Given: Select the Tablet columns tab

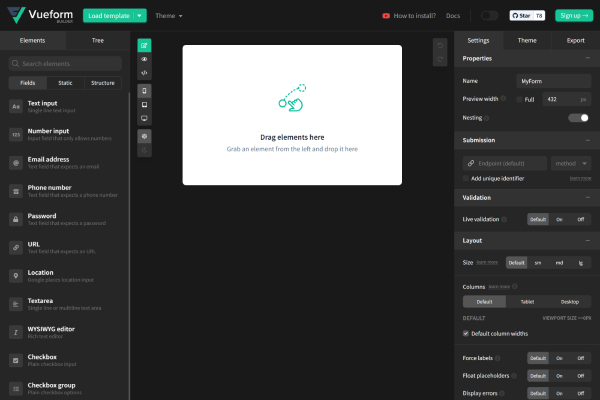Looking at the screenshot, I should tap(527, 302).
